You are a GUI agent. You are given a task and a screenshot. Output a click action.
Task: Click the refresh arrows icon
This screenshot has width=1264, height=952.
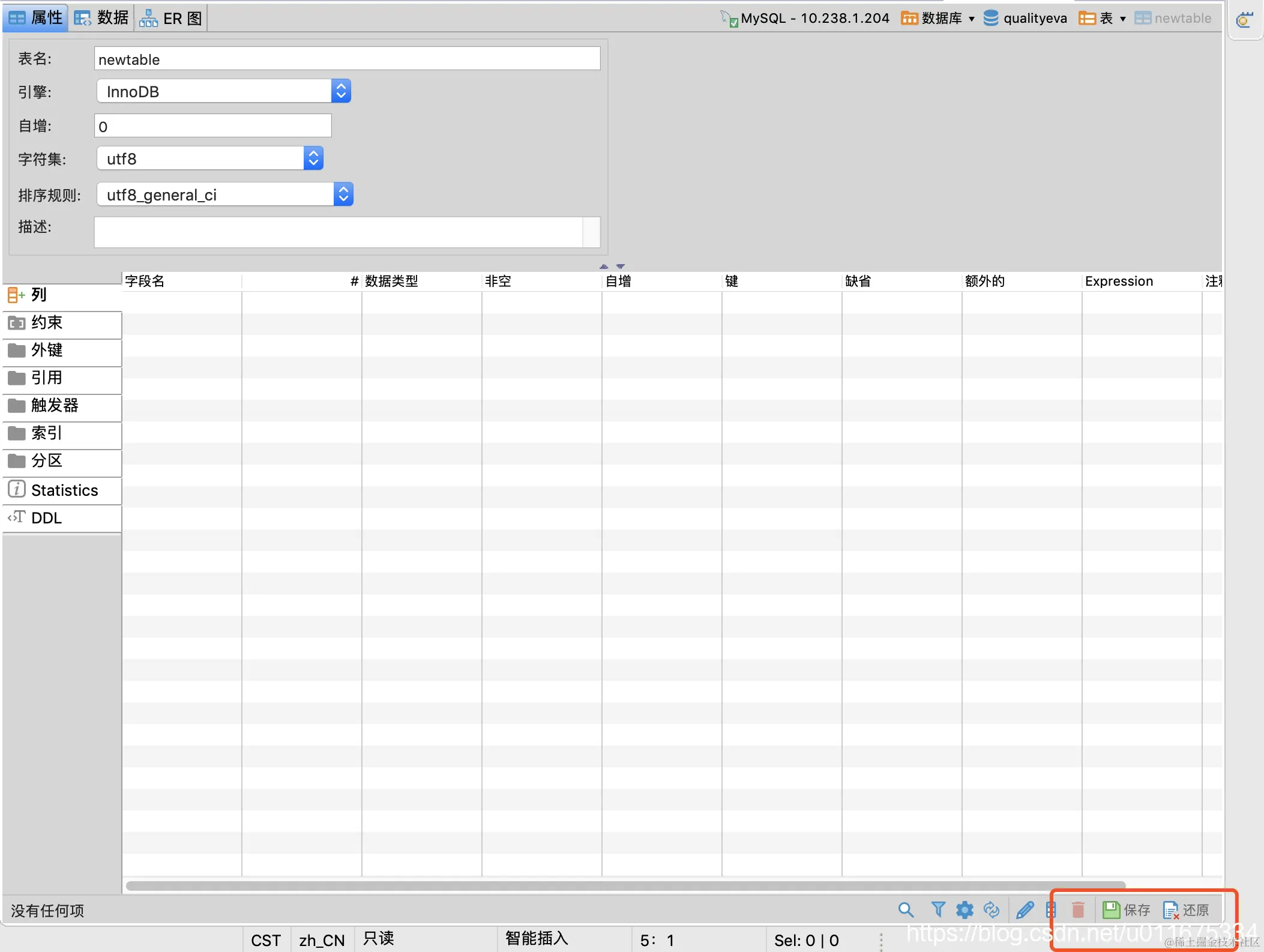(992, 910)
